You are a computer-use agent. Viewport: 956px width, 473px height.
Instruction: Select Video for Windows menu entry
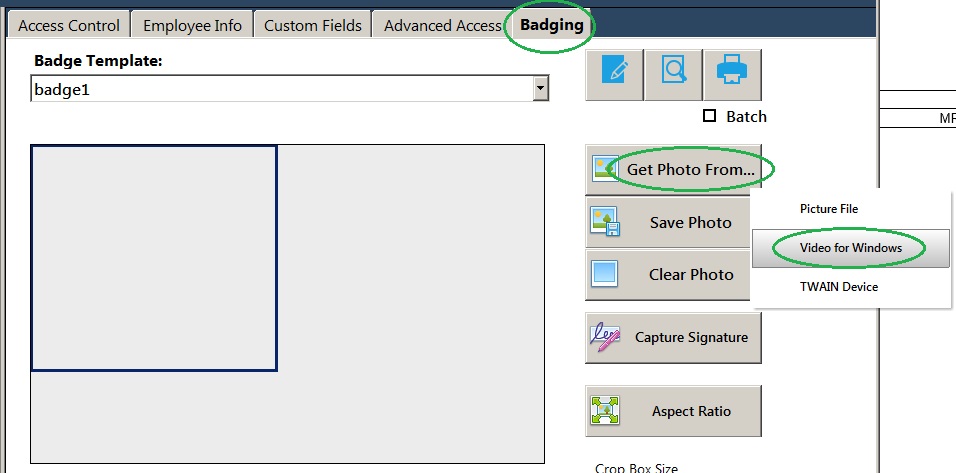tap(851, 248)
